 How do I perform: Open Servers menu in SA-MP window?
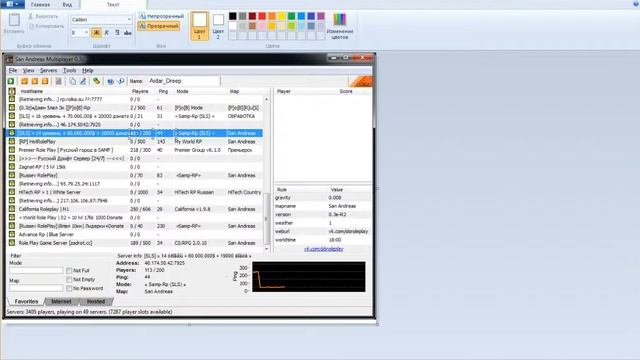point(48,71)
